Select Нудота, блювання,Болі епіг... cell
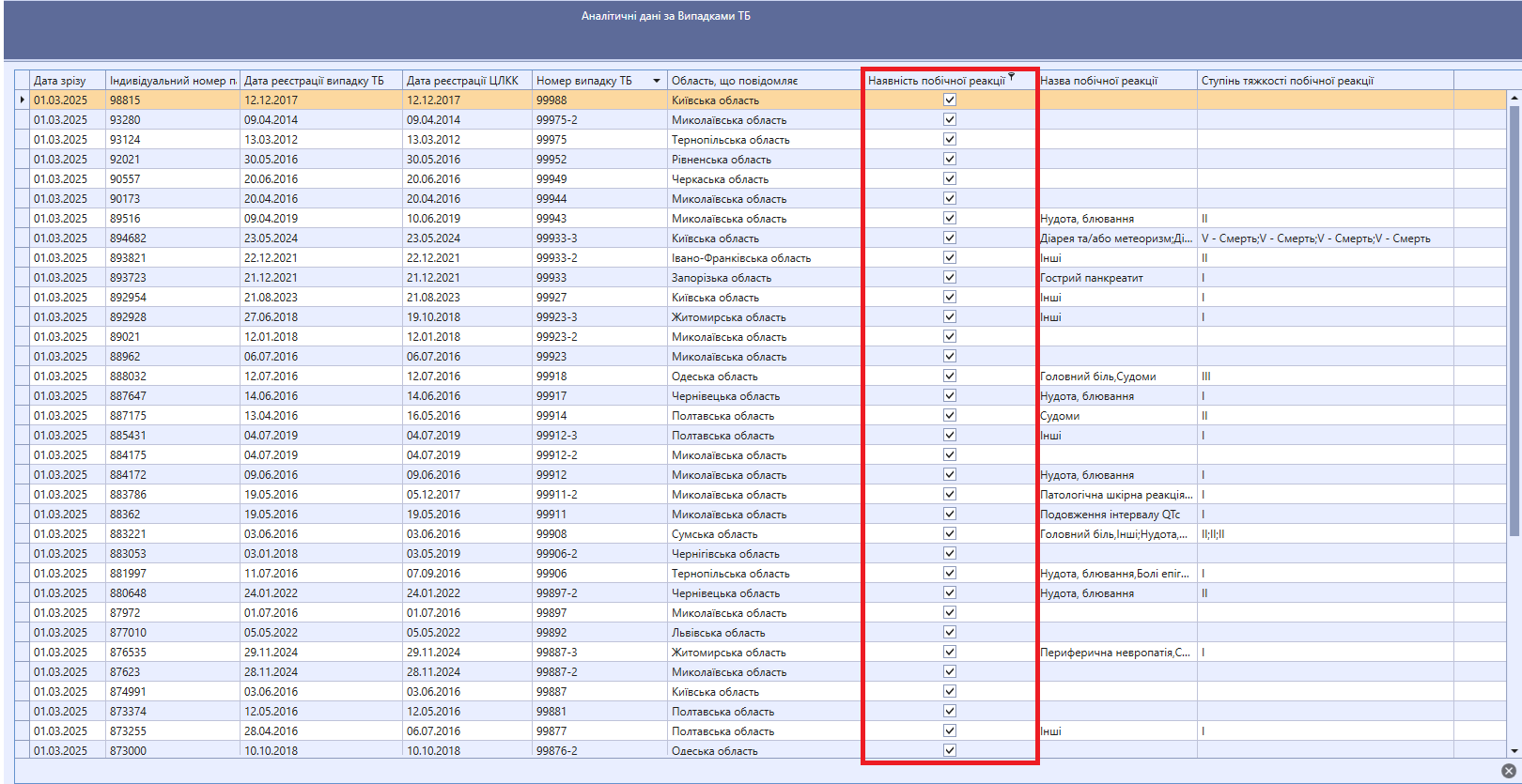Viewport: 1522px width, 784px height. 1117,574
